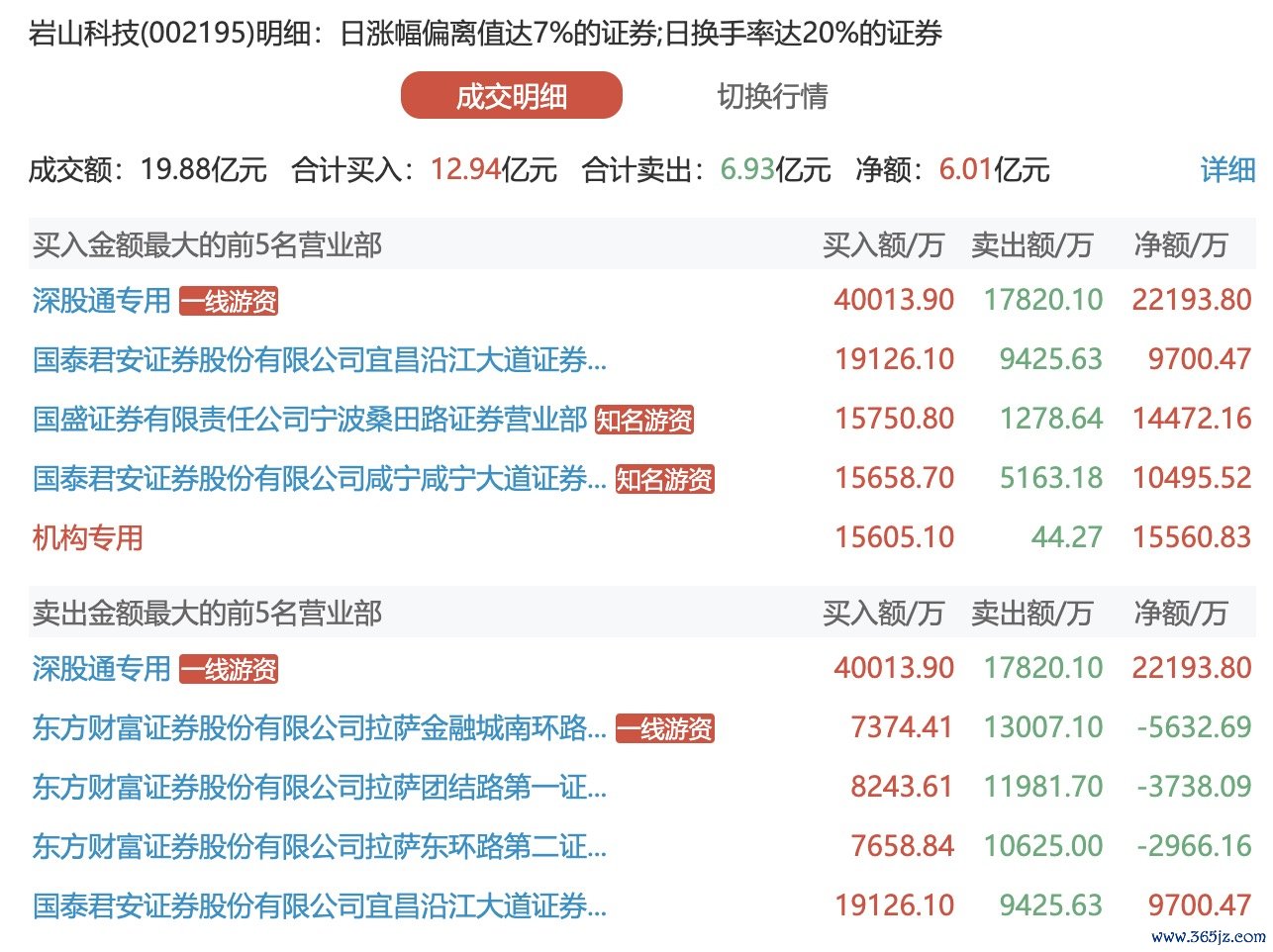Open 东方财富拉萨东环路第二 brokerage link

[x=319, y=846]
